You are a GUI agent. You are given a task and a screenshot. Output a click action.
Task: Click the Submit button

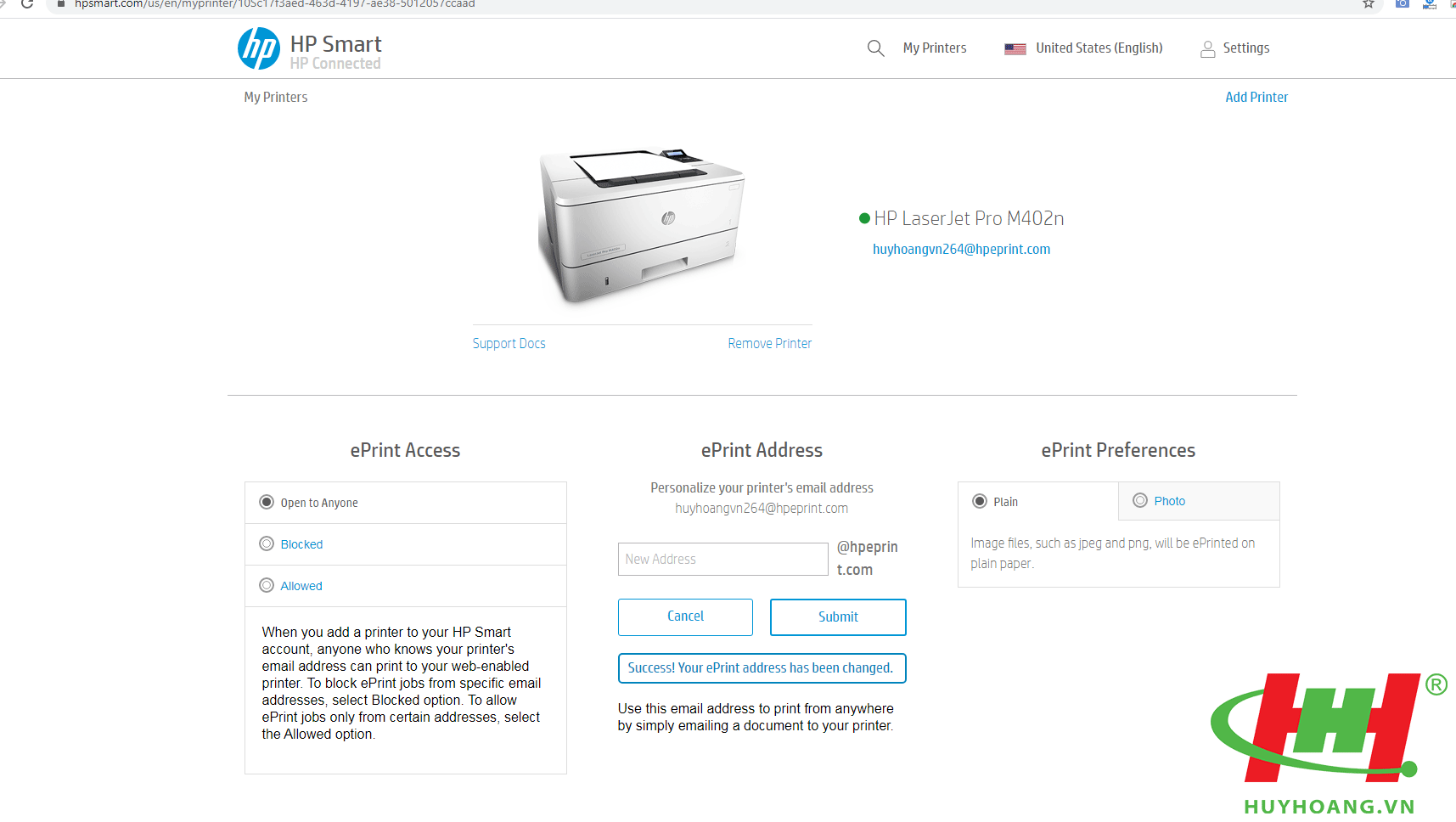coord(838,617)
